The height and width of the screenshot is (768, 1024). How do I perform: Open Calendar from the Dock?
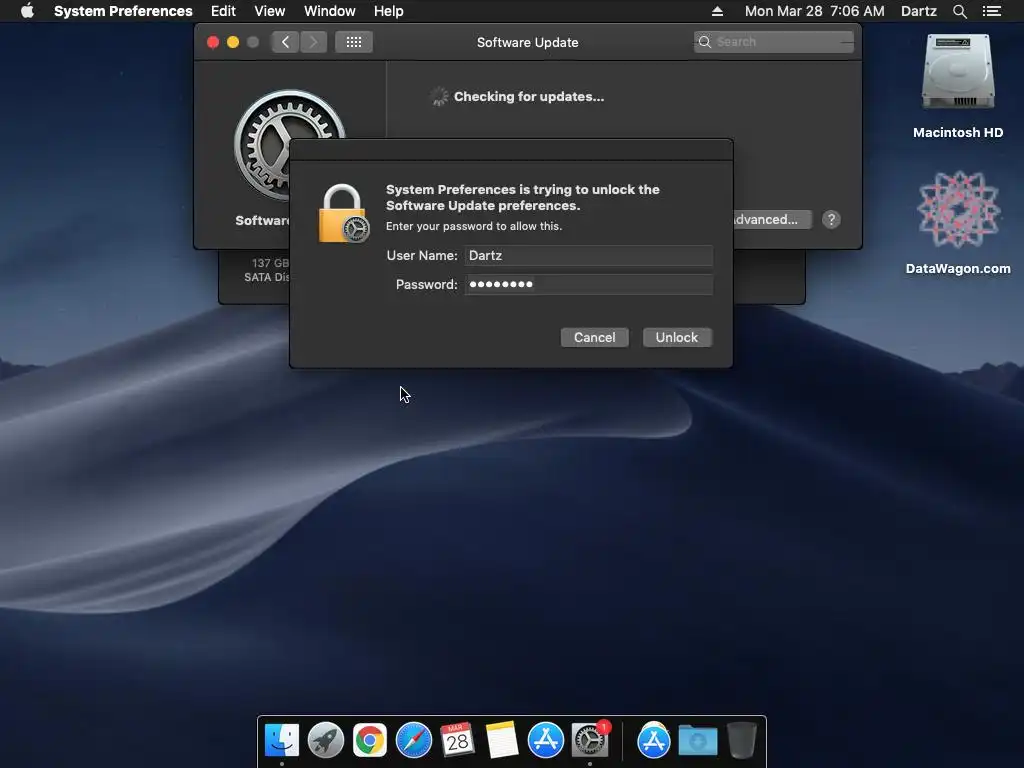pyautogui.click(x=457, y=740)
